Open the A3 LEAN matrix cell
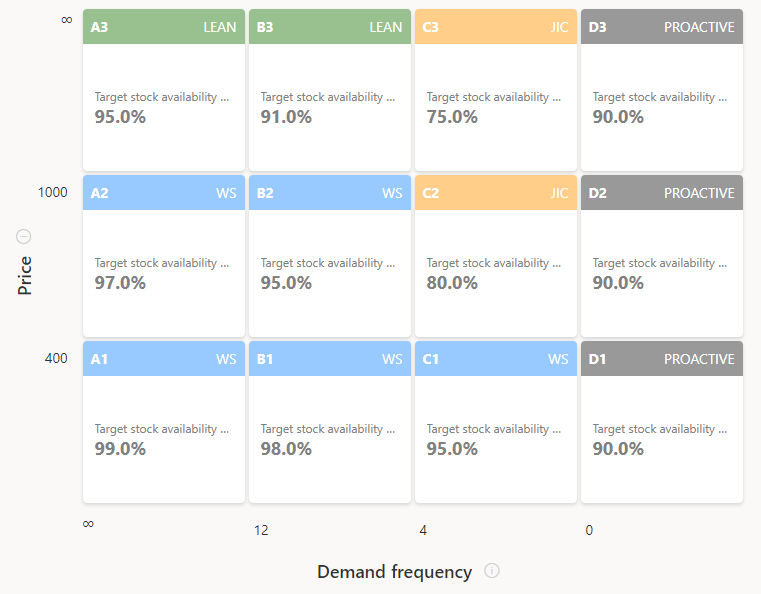Screen dimensions: 761x594 [x=164, y=107]
